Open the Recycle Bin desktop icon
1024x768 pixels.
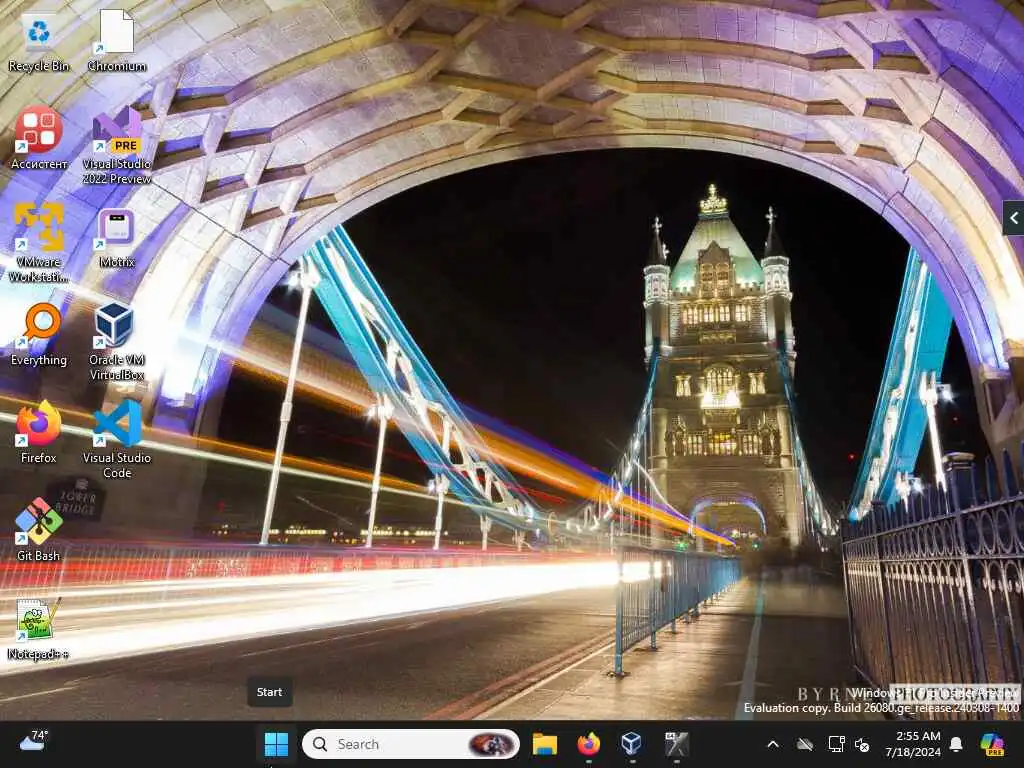pyautogui.click(x=39, y=40)
